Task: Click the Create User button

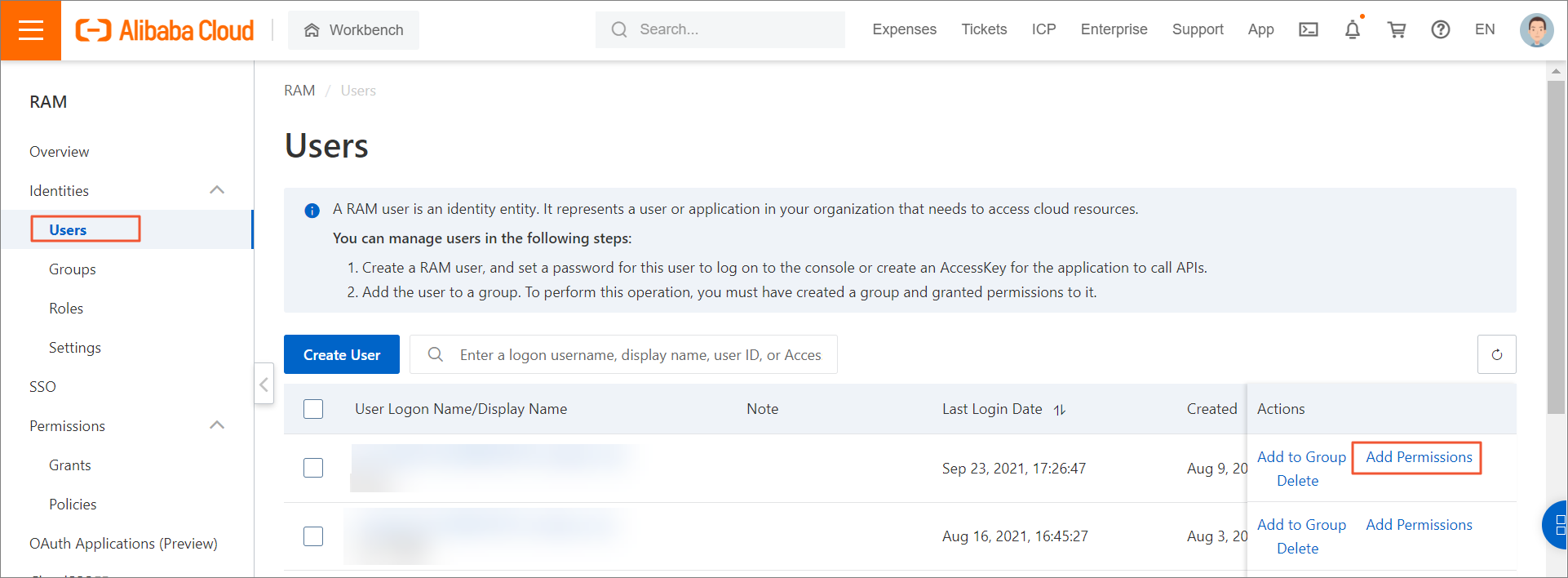Action: 342,354
